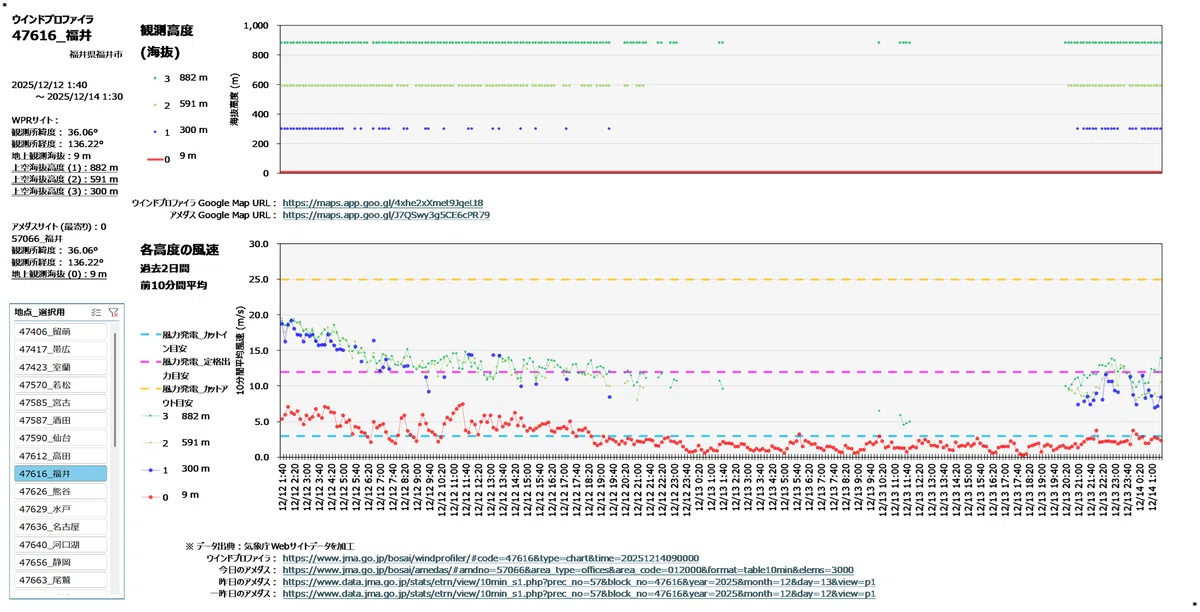Choose station 47626_熊谷 in slicer
This screenshot has width=1200, height=612.
point(60,491)
